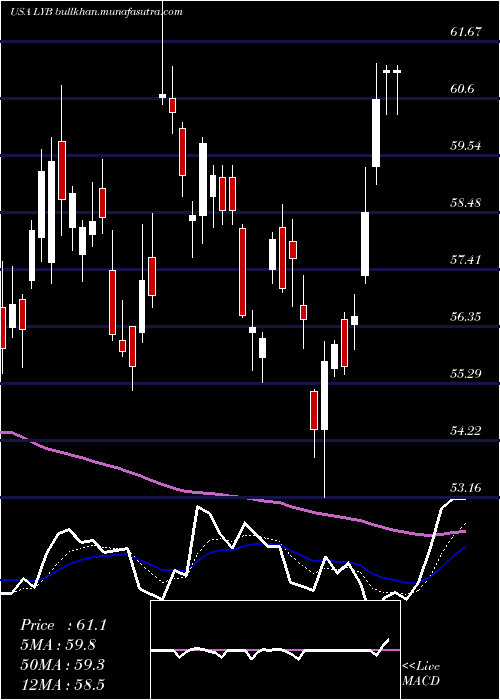
Task: Click the 53.16 price axis label
Action: tap(466, 487)
